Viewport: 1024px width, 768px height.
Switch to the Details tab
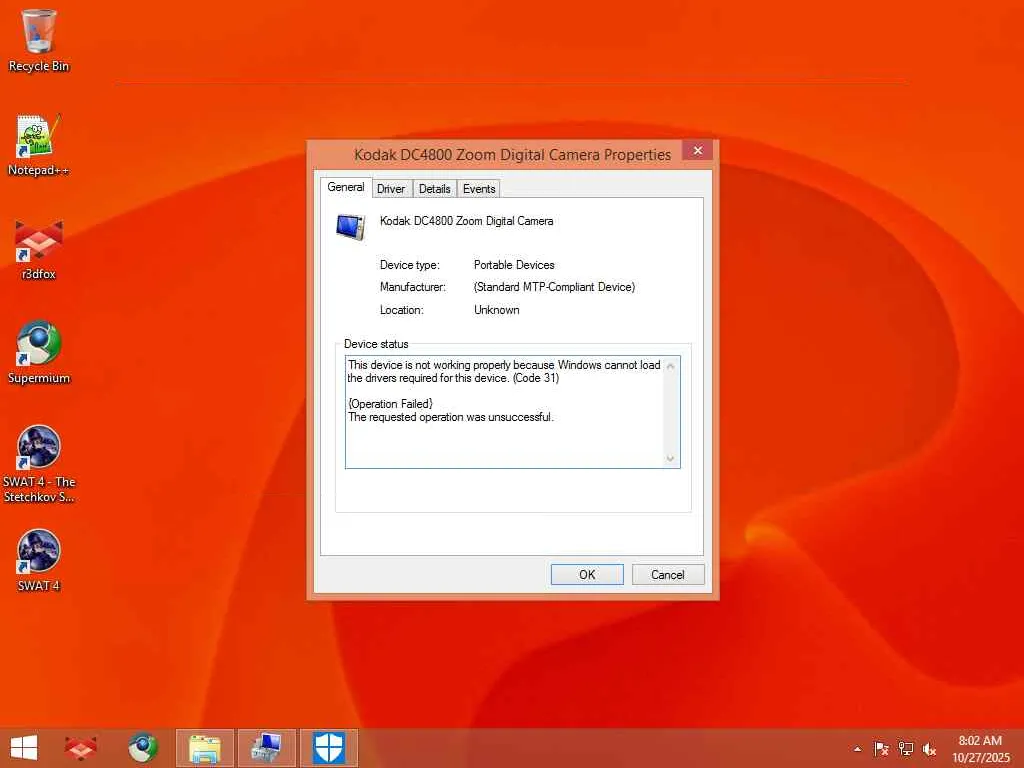click(434, 189)
